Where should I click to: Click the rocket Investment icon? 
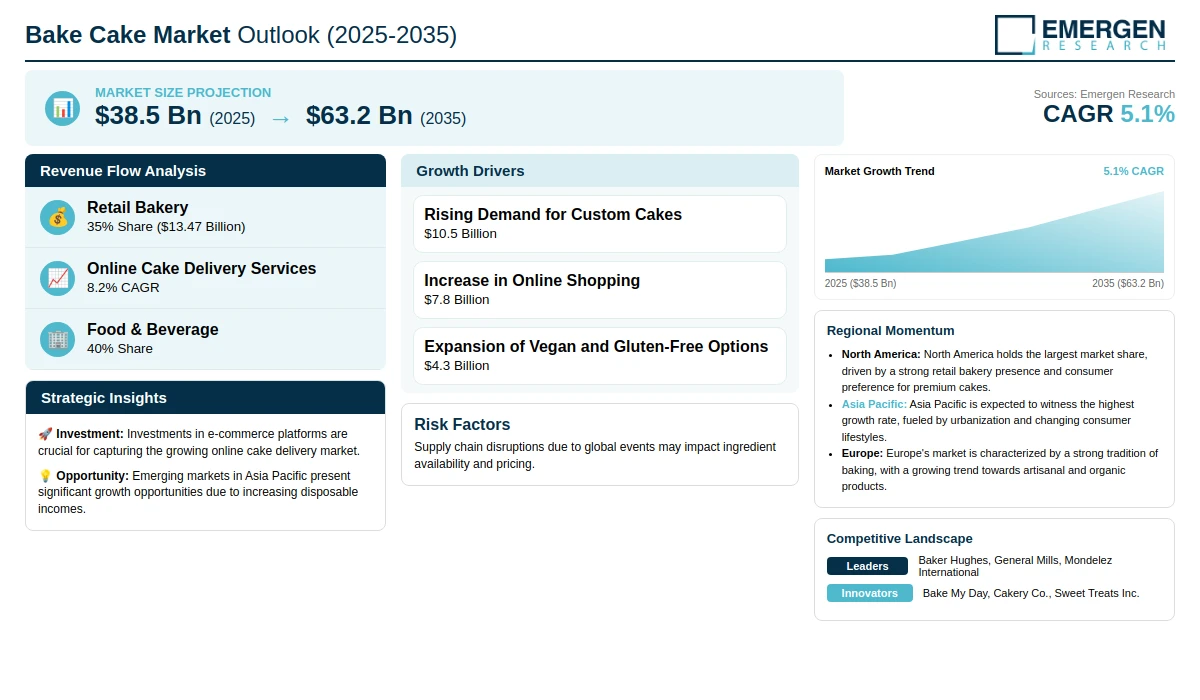point(45,434)
